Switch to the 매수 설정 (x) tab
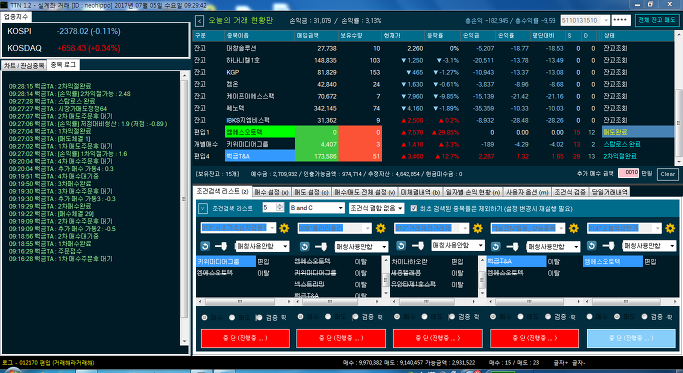The width and height of the screenshot is (683, 373). click(x=271, y=192)
